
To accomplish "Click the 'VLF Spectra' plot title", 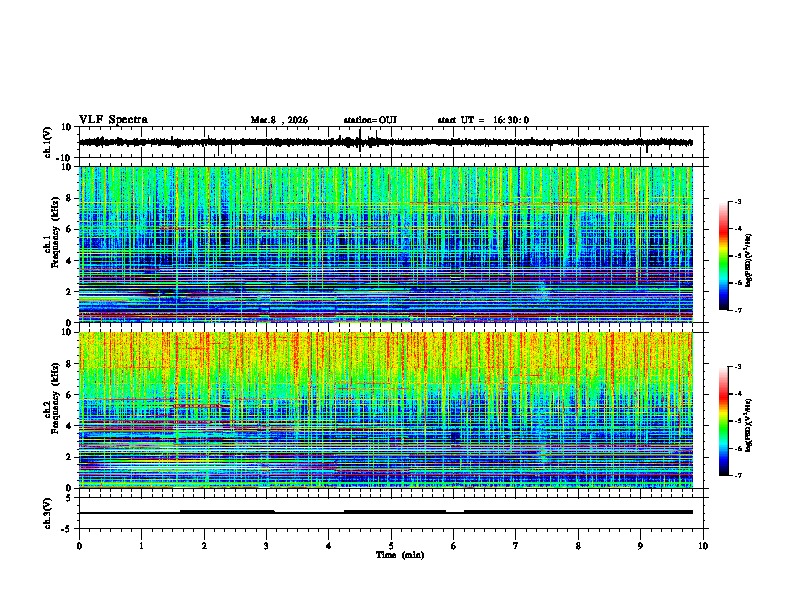I will (113, 120).
